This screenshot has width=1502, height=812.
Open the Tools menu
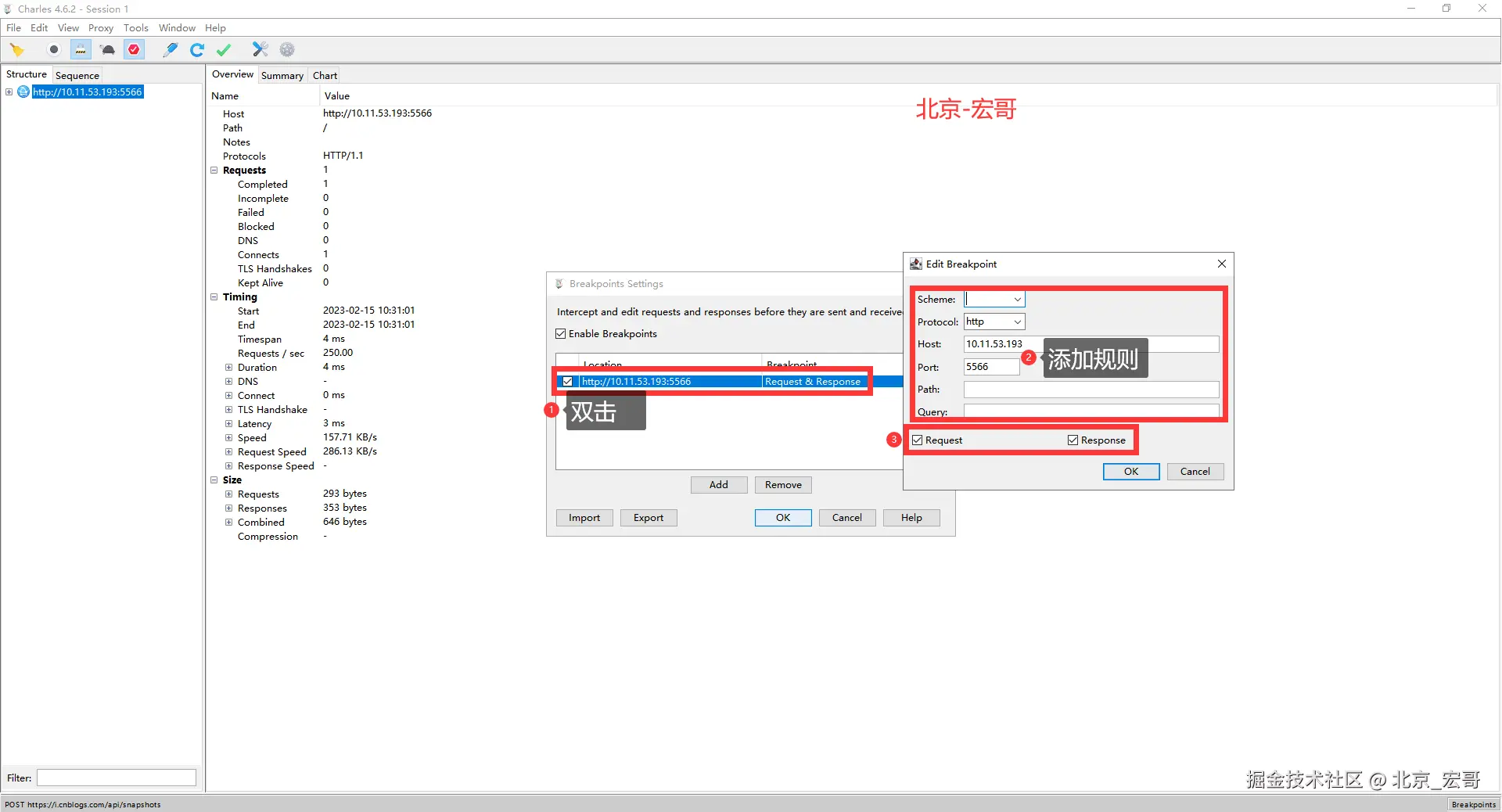coord(136,28)
